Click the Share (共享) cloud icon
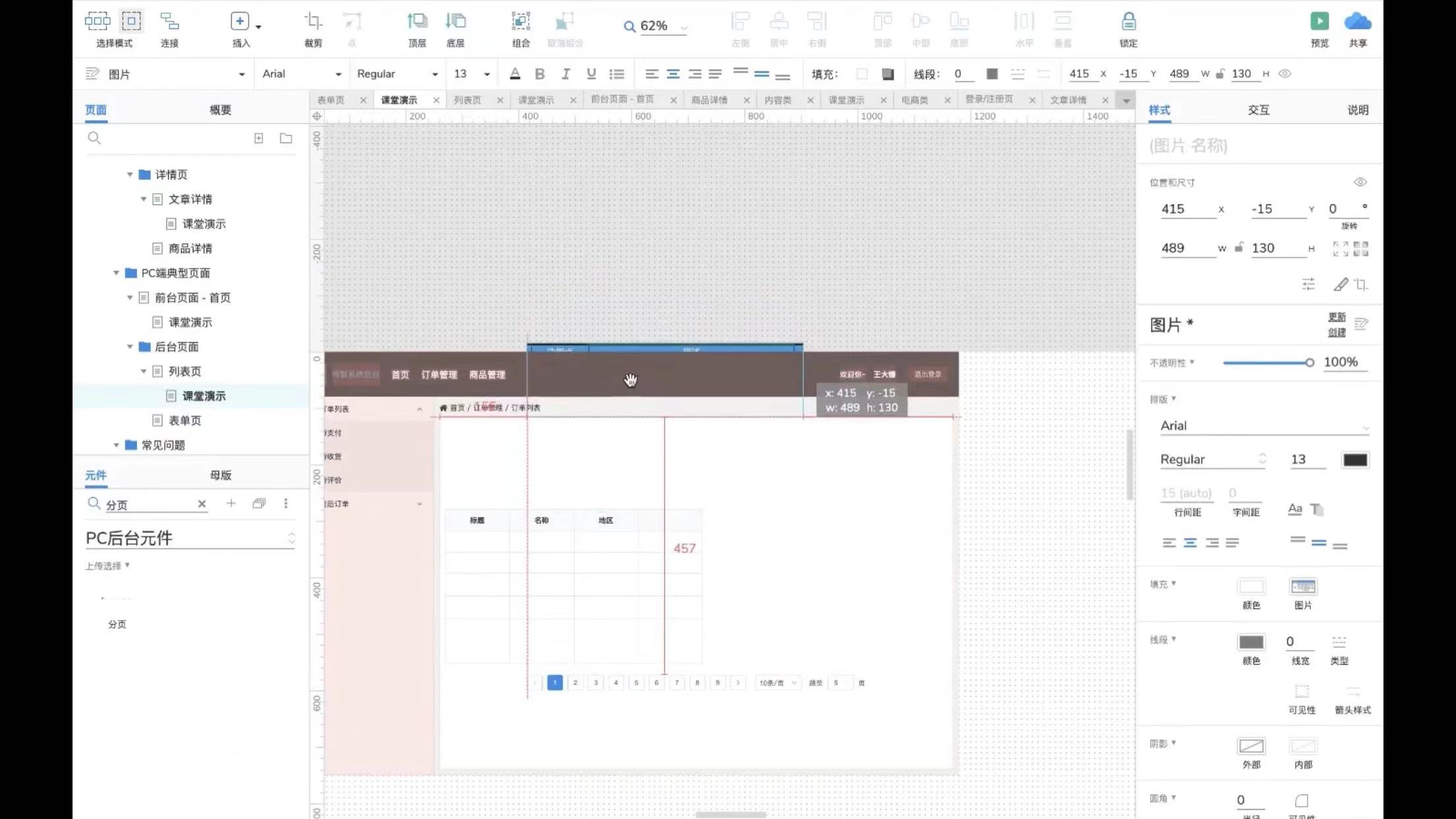This screenshot has width=1456, height=819. pos(1357,22)
